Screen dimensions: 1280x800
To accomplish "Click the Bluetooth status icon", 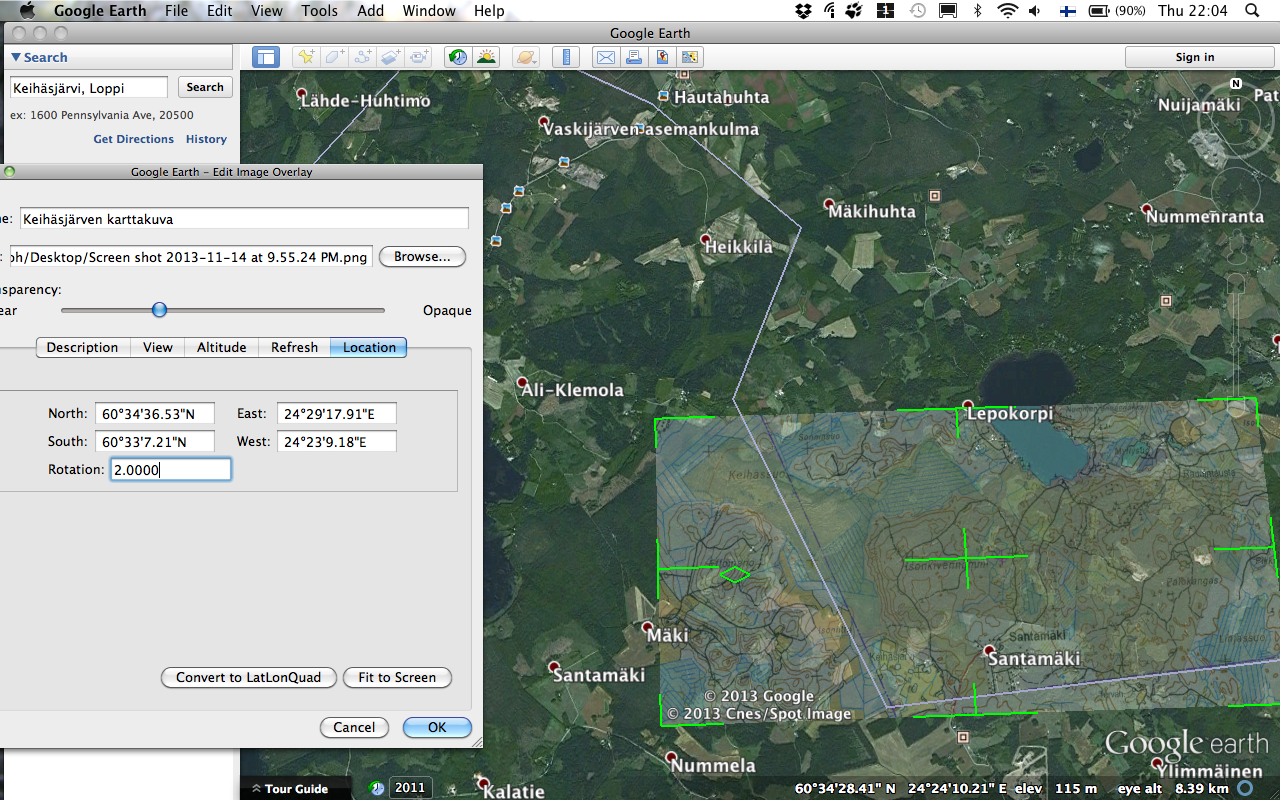I will (977, 11).
